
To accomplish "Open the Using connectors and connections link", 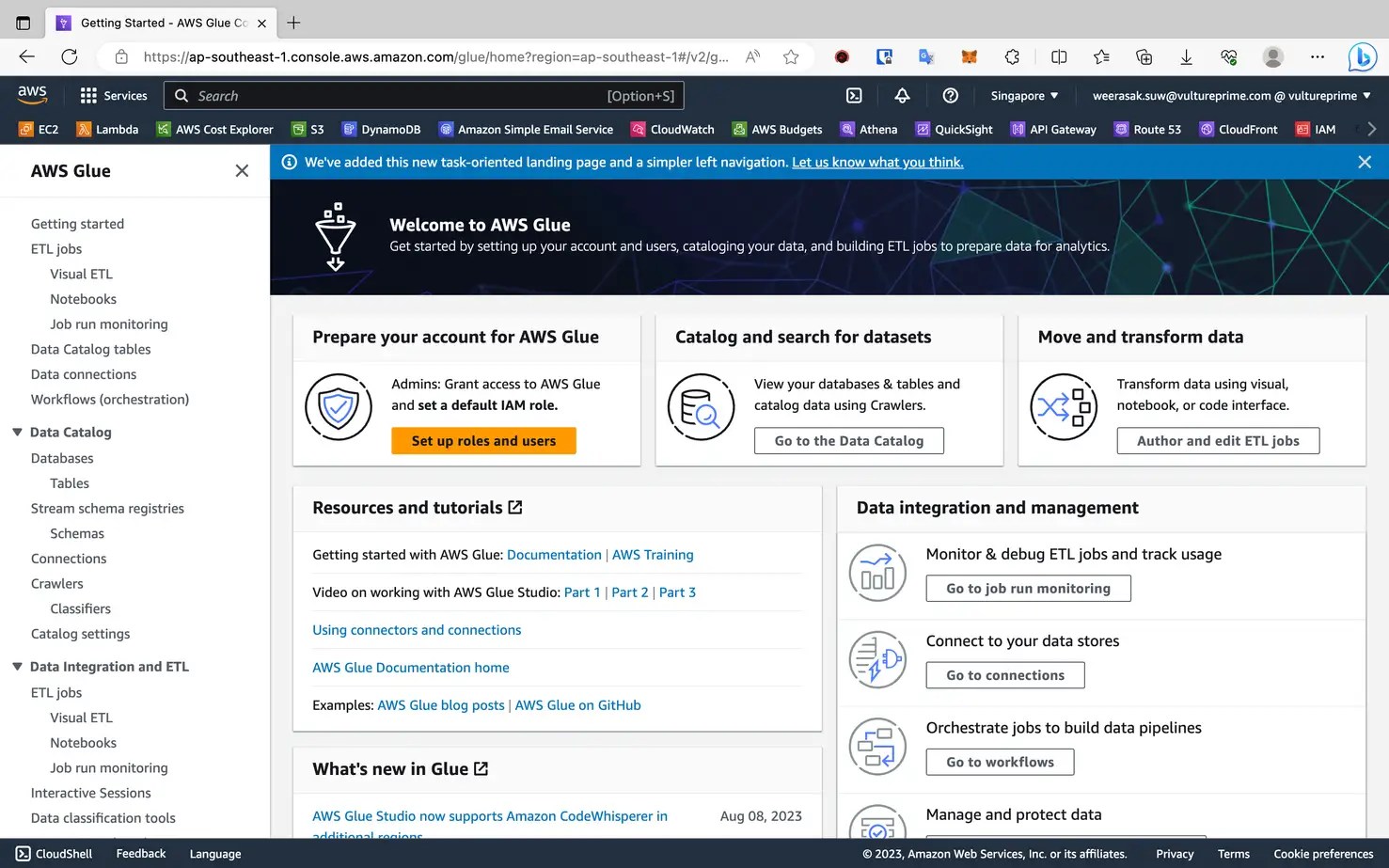I will (417, 630).
